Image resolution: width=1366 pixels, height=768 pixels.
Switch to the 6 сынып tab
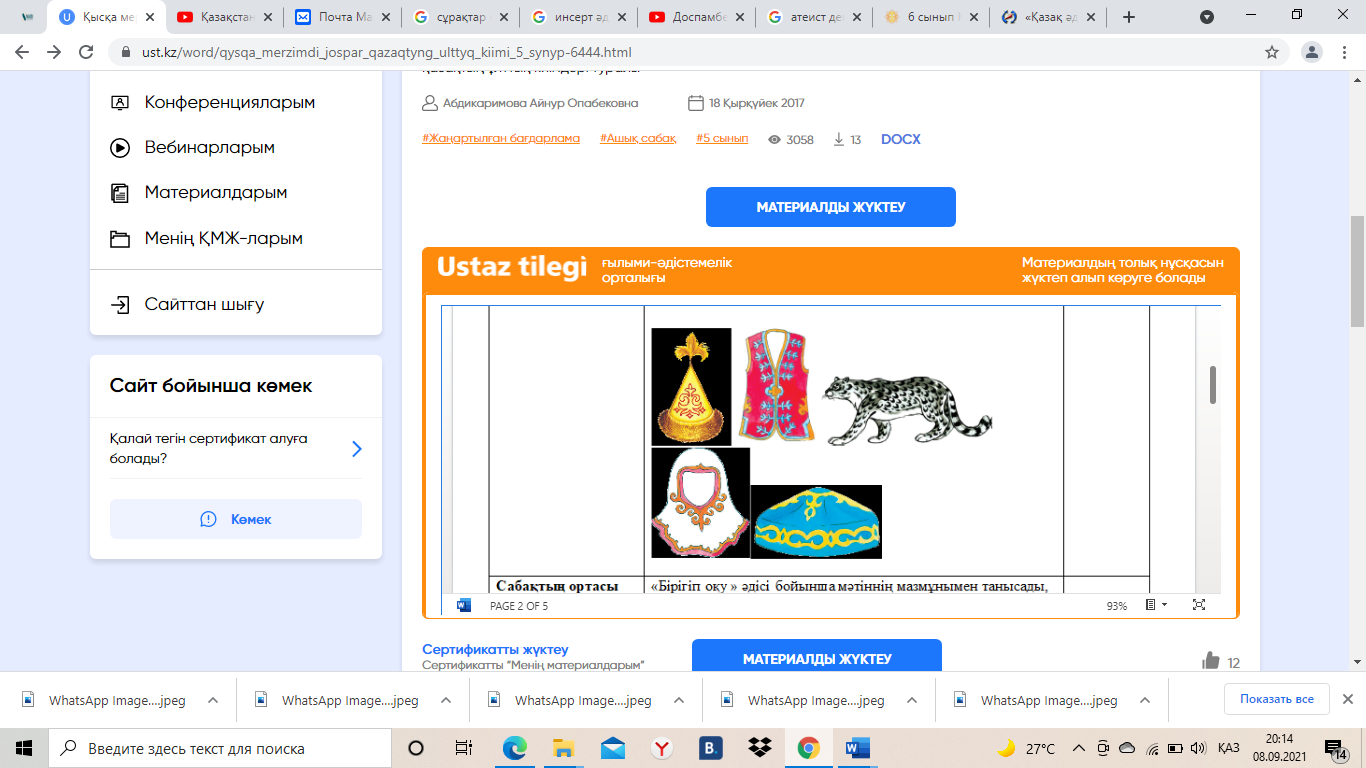click(x=932, y=17)
